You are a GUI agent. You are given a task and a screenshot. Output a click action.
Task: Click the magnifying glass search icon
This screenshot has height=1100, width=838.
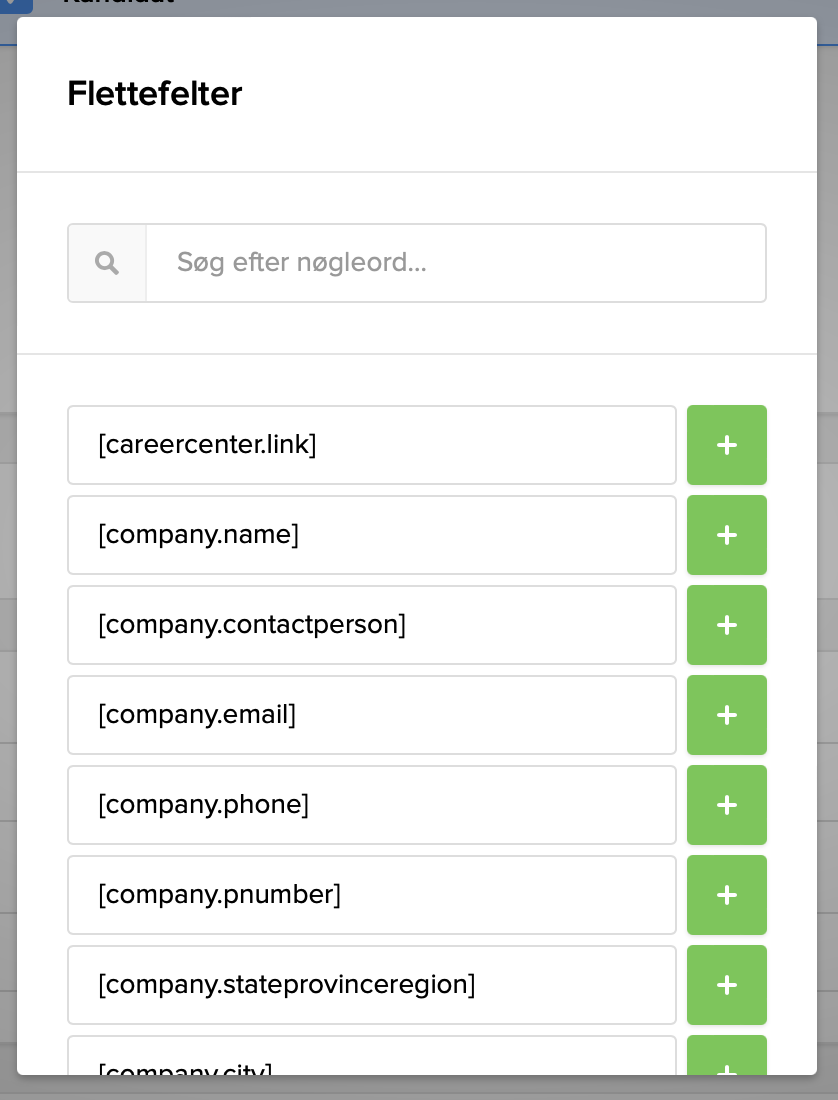[106, 262]
